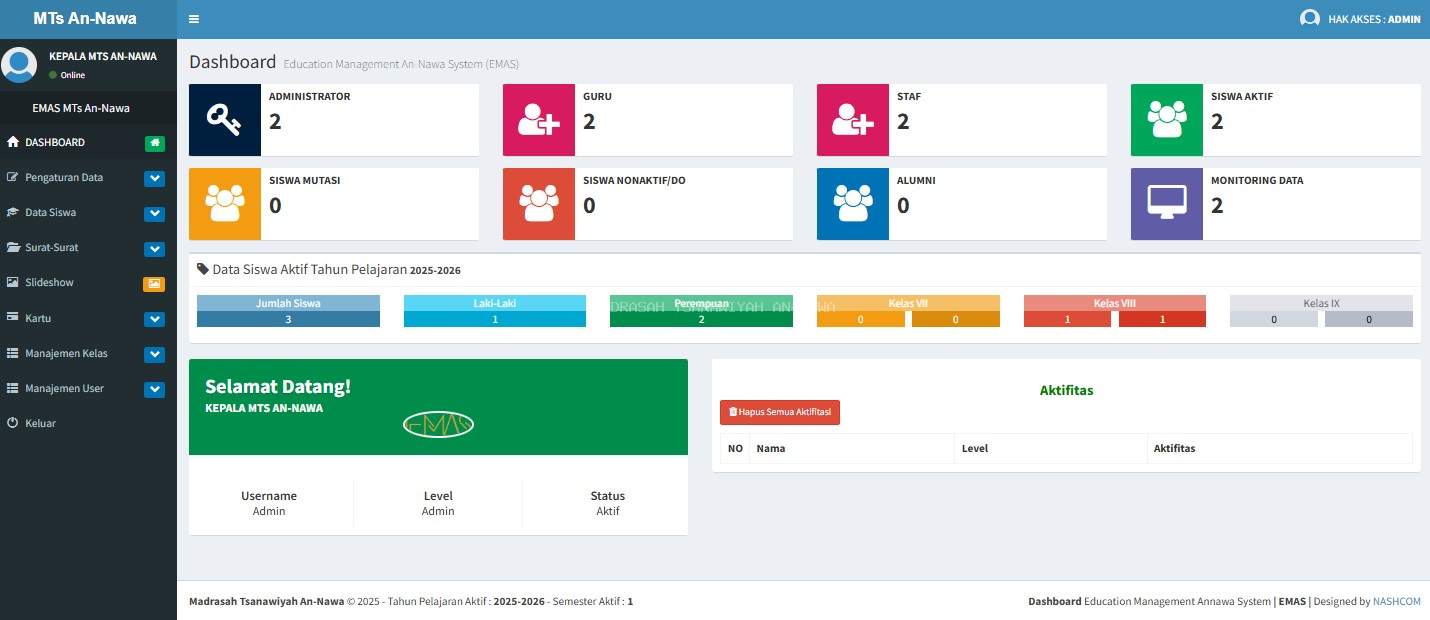The image size is (1430, 620).
Task: Click the Siswa Nonaktif/DO red icon
Action: pyautogui.click(x=538, y=204)
